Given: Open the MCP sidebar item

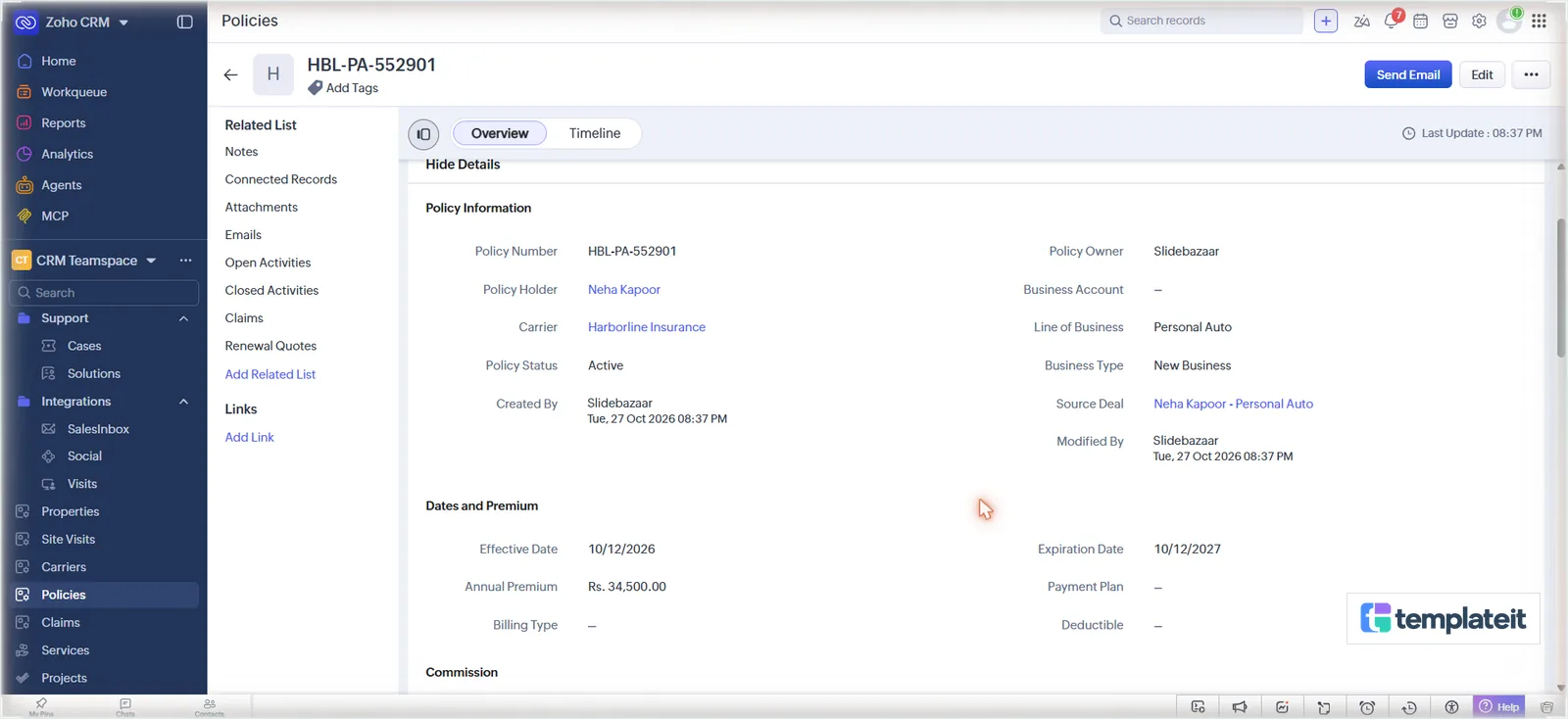Looking at the screenshot, I should click(55, 216).
